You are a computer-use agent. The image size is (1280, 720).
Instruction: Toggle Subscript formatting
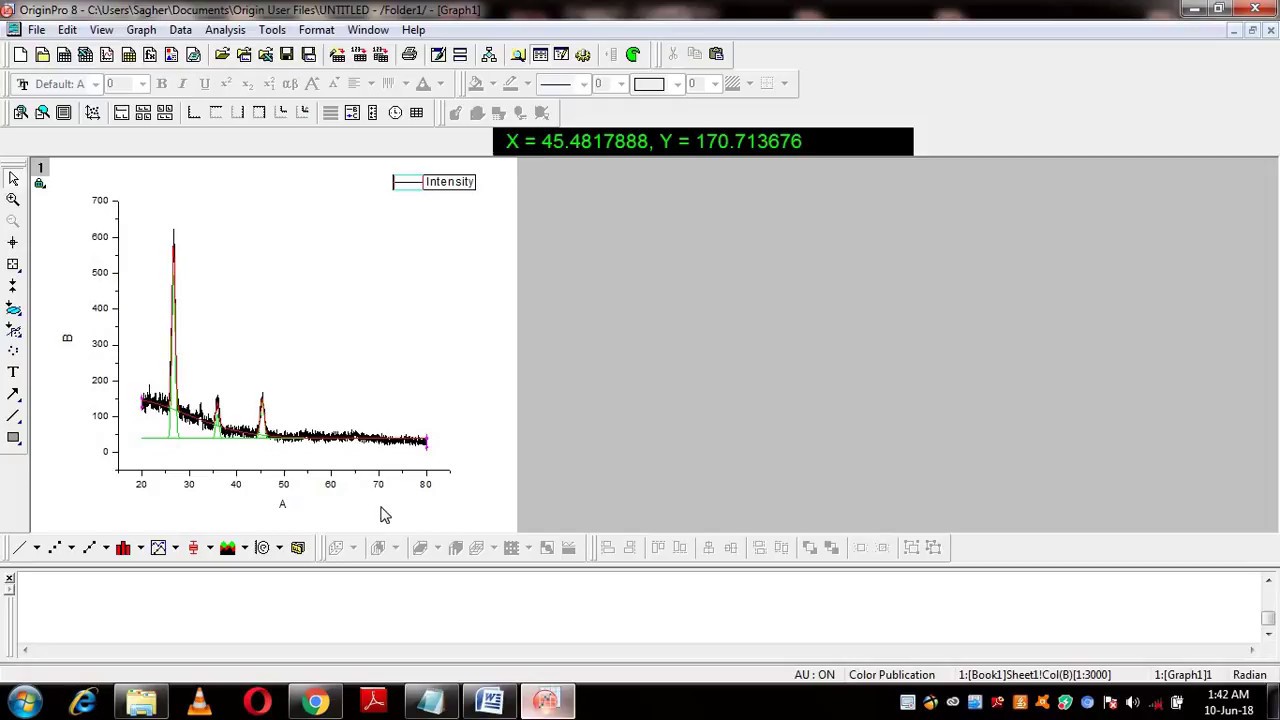click(247, 84)
